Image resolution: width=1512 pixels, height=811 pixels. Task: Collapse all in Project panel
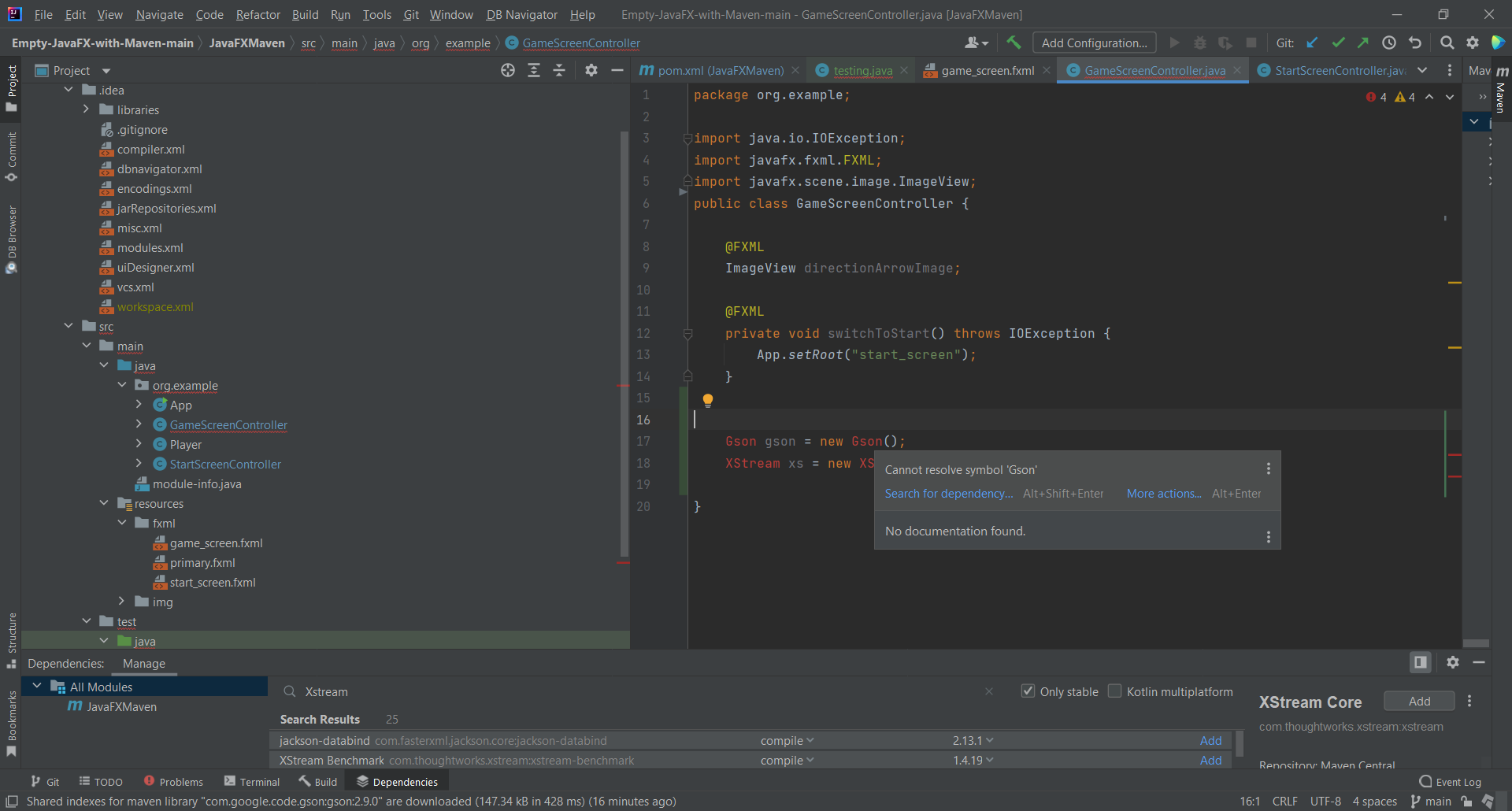(x=559, y=70)
